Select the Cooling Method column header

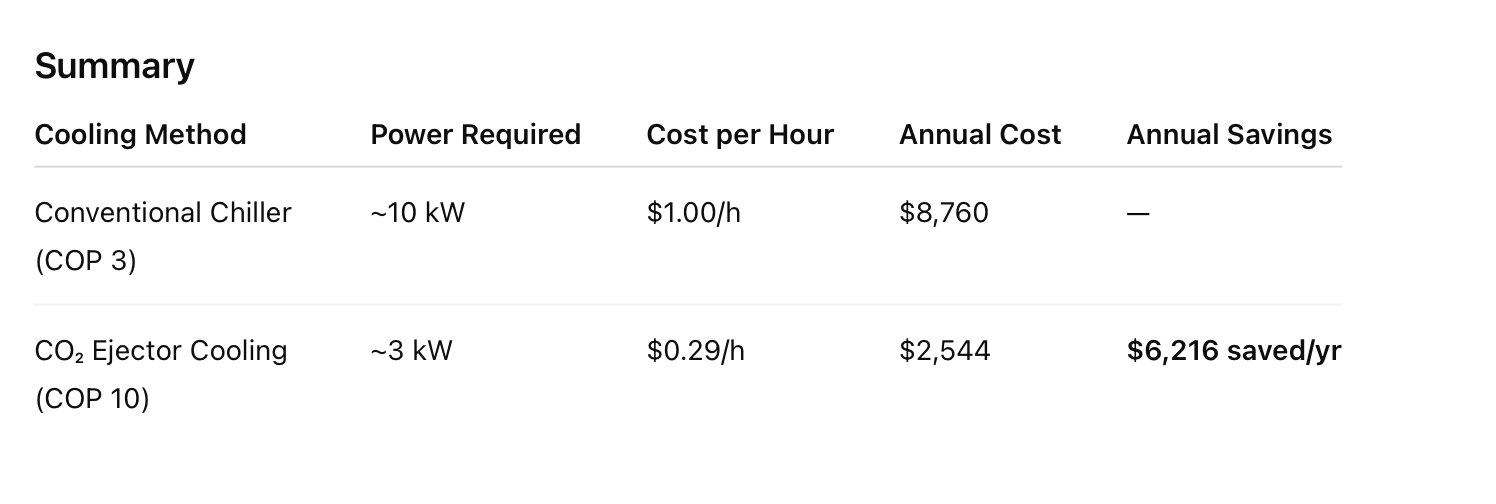[x=140, y=134]
